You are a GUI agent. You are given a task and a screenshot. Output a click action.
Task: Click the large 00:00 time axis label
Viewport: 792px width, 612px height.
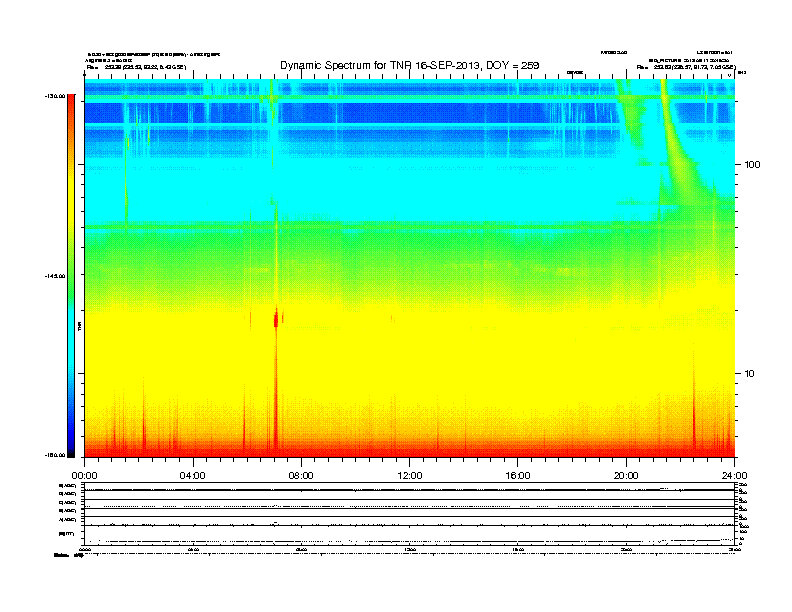click(84, 476)
